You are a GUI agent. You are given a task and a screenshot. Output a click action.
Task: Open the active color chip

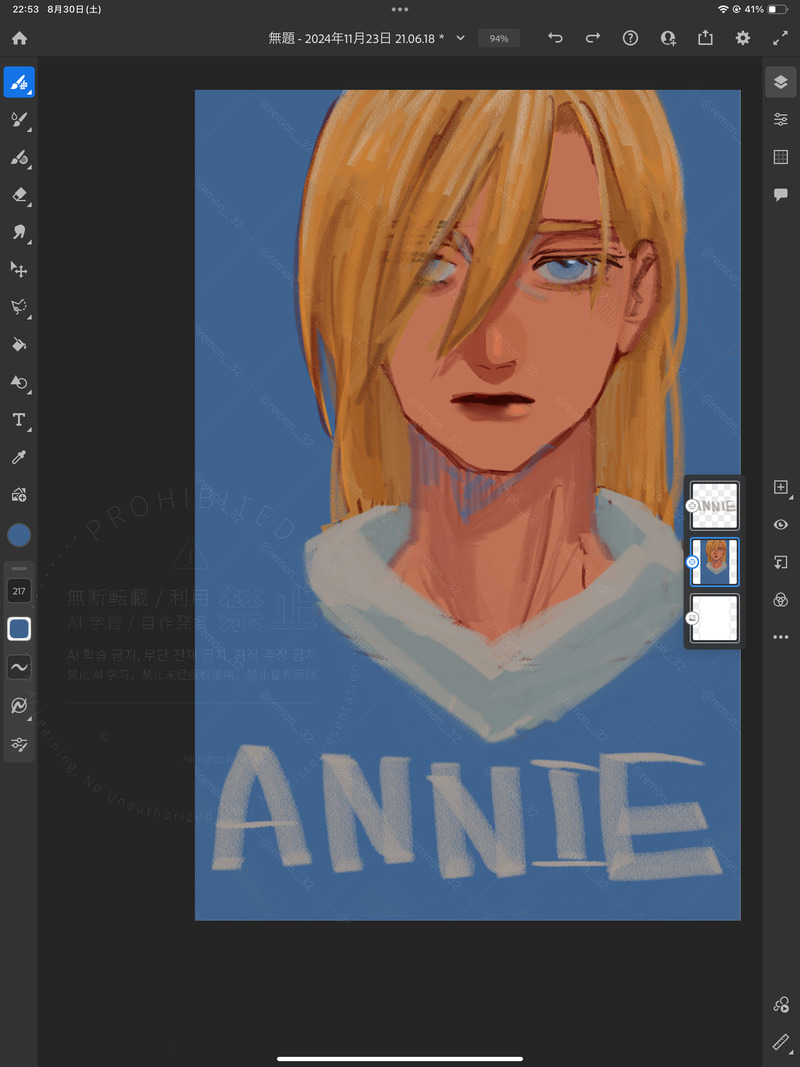point(19,536)
